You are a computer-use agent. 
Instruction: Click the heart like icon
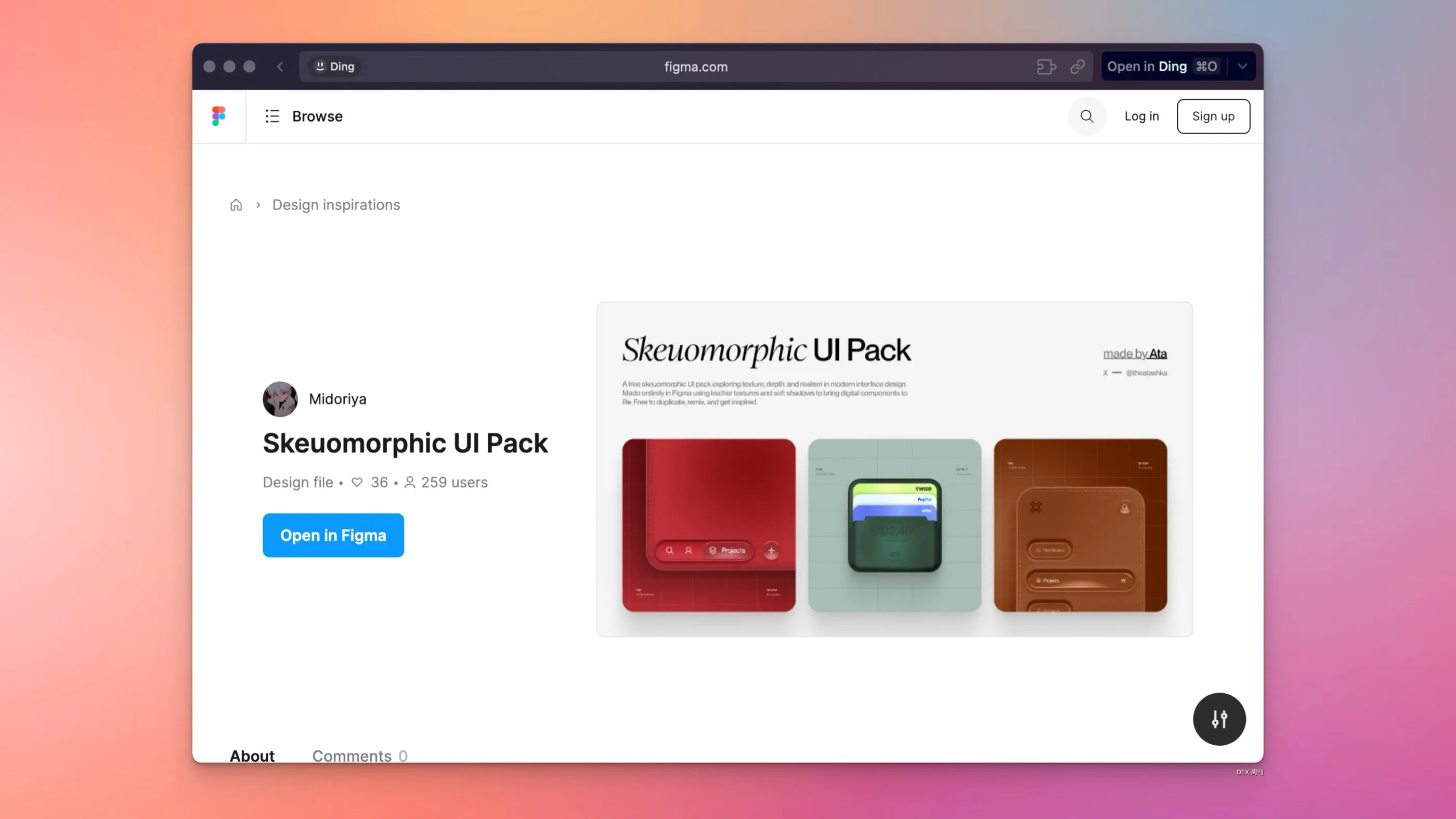click(x=357, y=482)
